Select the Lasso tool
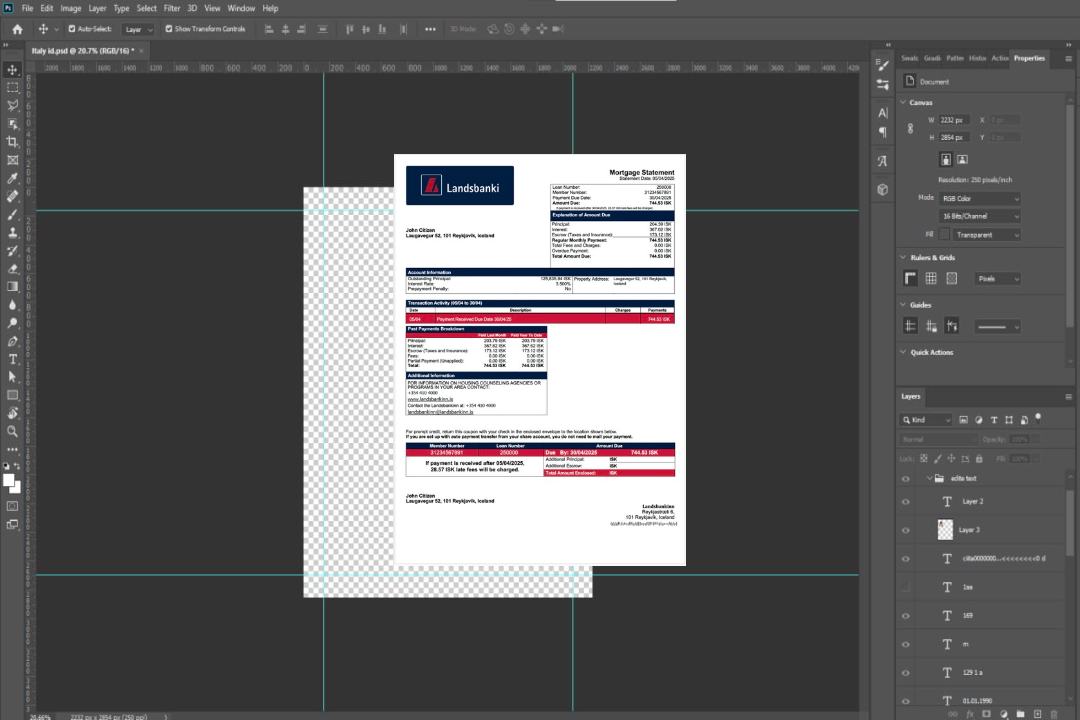 click(12, 105)
